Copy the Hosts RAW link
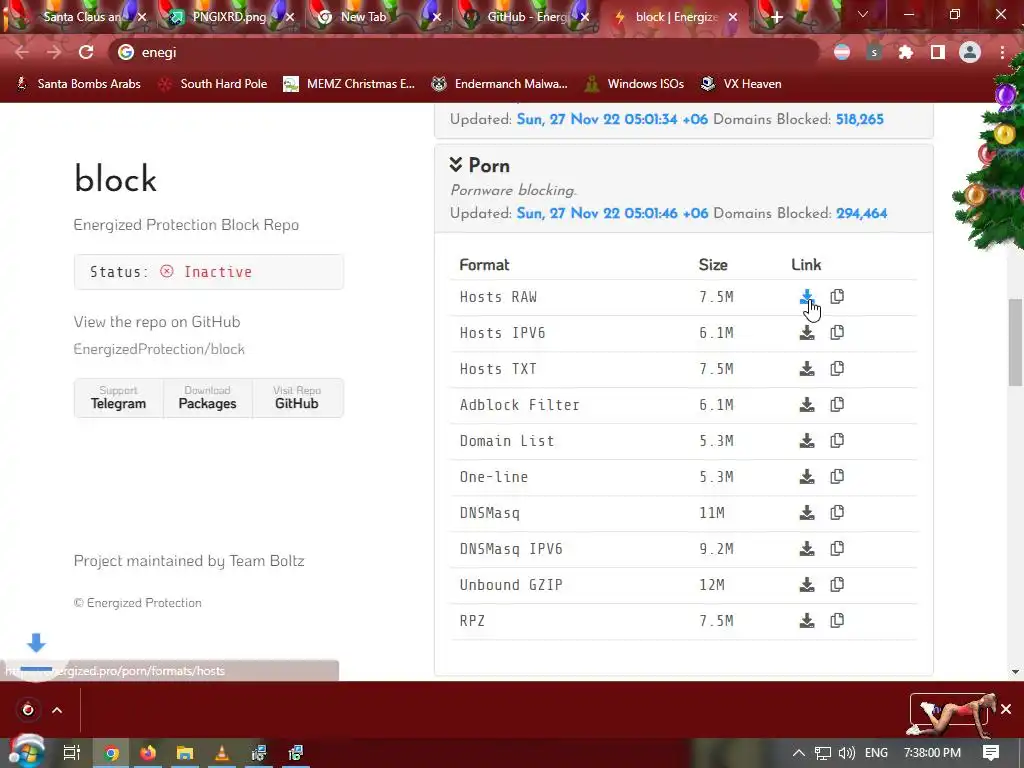Viewport: 1024px width, 768px height. pyautogui.click(x=837, y=296)
